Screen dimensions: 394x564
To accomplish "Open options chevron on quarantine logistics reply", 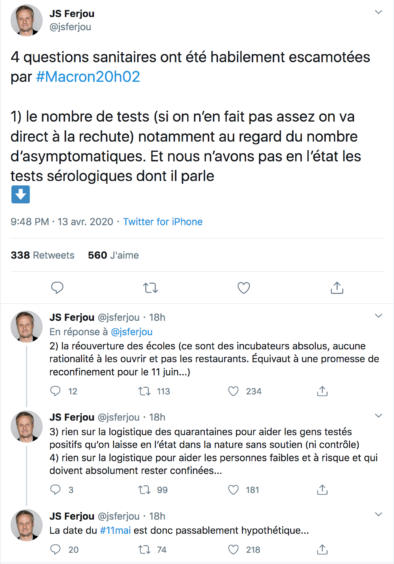I will tap(378, 416).
